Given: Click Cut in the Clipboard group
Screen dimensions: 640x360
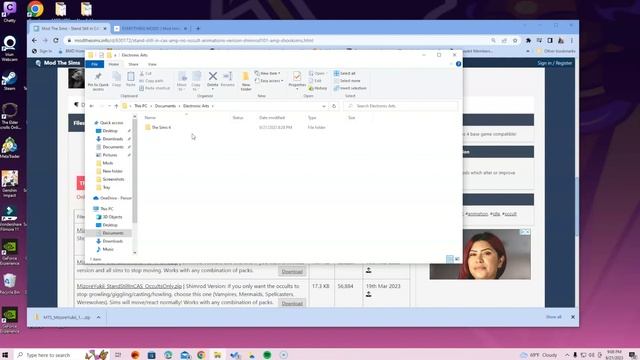Looking at the screenshot, I should point(146,73).
